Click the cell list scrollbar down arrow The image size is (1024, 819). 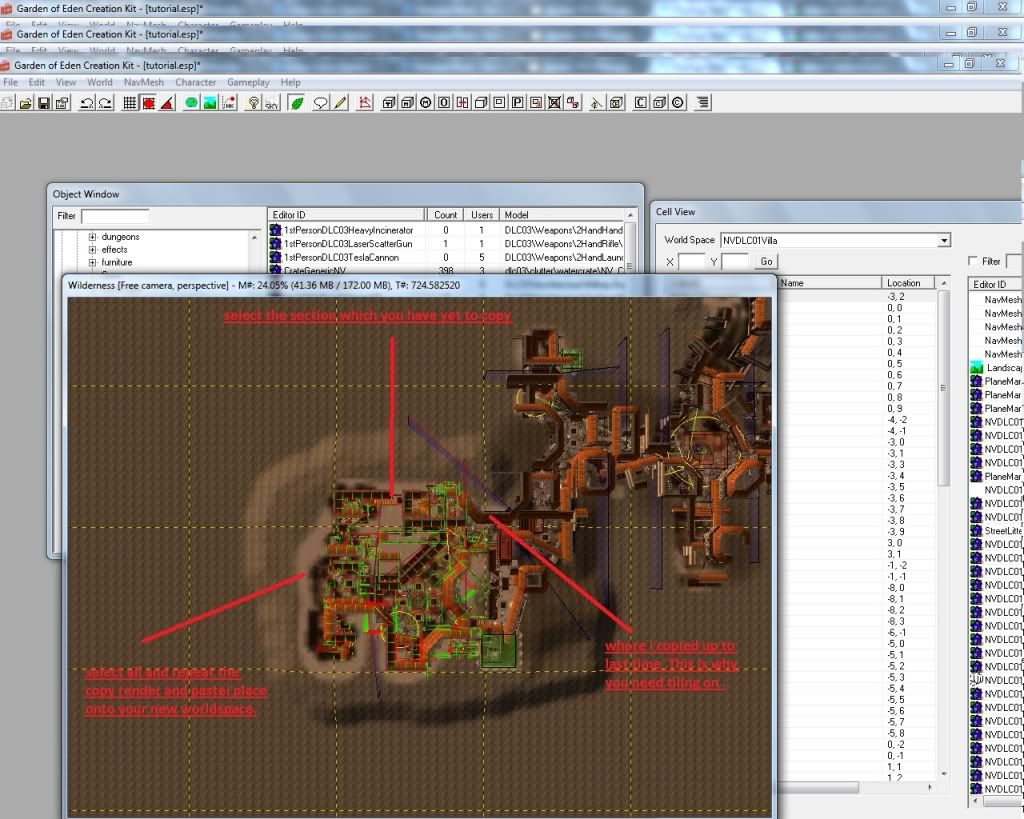point(944,774)
